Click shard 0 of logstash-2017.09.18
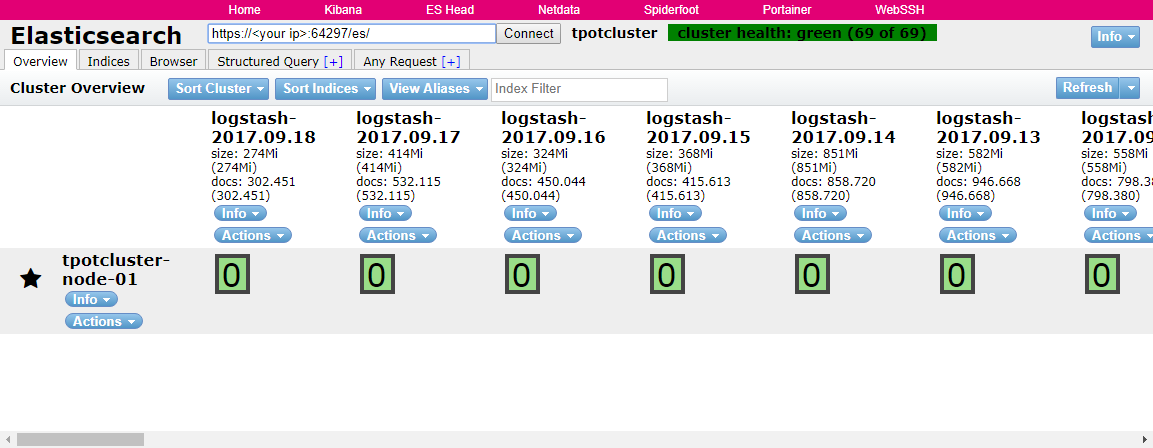This screenshot has width=1153, height=448. pyautogui.click(x=231, y=274)
